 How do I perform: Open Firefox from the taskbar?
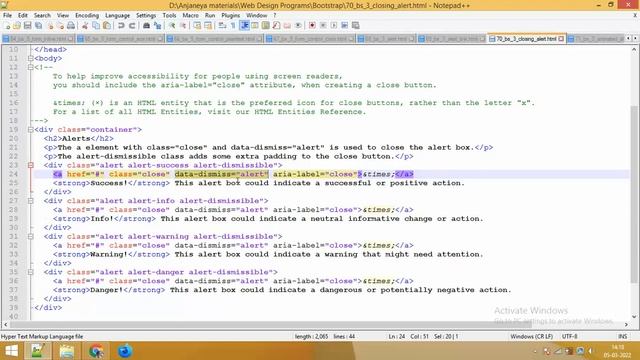pyautogui.click(x=125, y=351)
